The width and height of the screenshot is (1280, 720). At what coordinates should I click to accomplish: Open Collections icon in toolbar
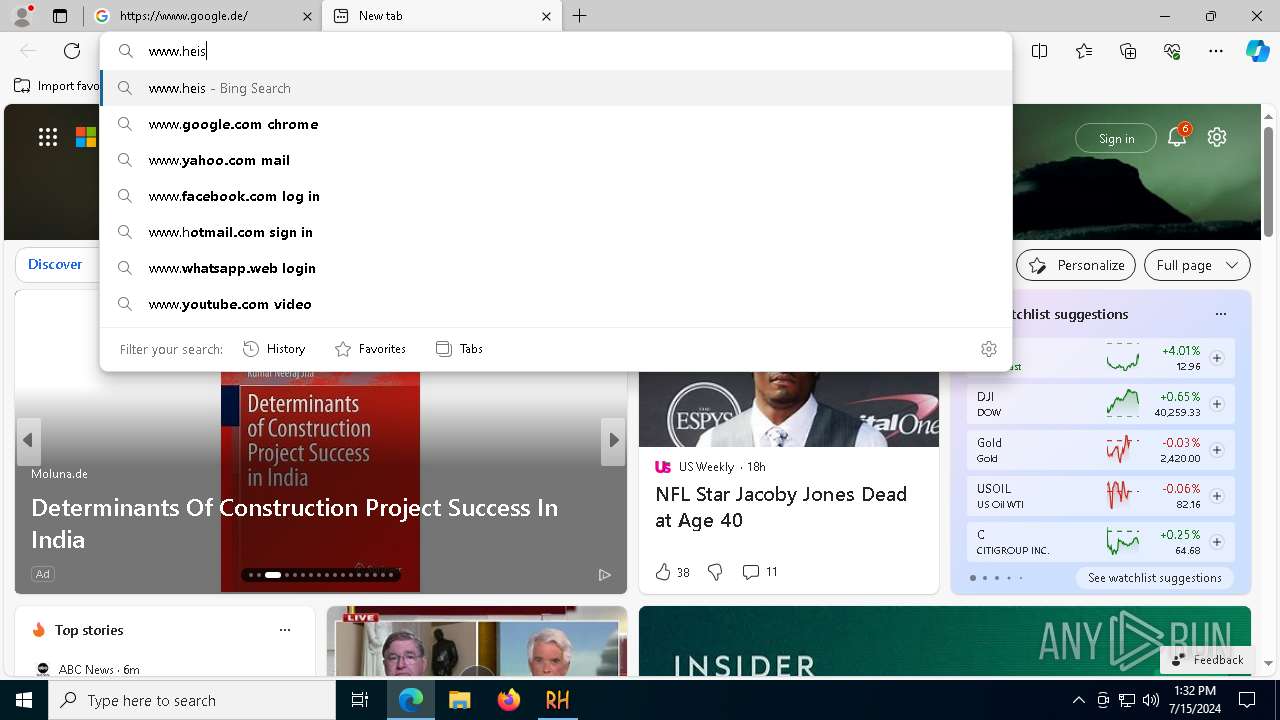[x=1128, y=51]
